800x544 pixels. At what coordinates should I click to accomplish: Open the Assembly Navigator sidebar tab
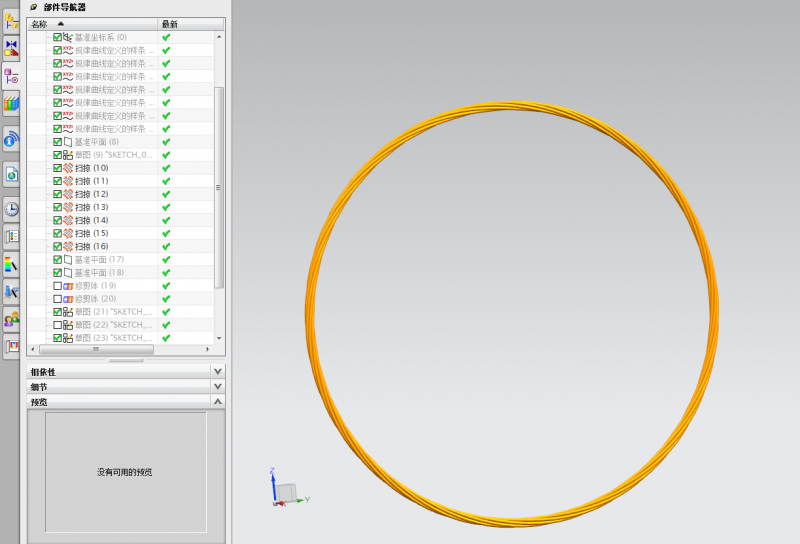11,21
